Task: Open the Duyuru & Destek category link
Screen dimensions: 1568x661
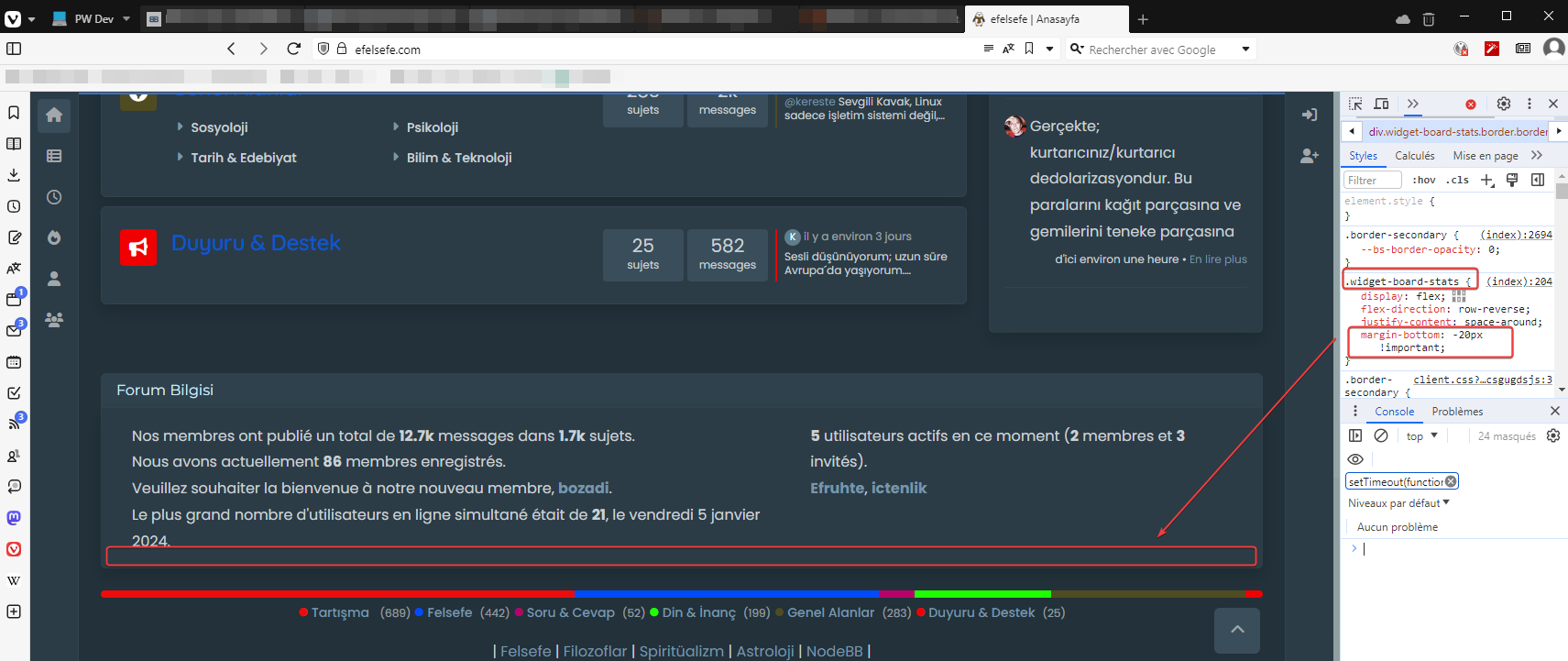Action: click(256, 243)
